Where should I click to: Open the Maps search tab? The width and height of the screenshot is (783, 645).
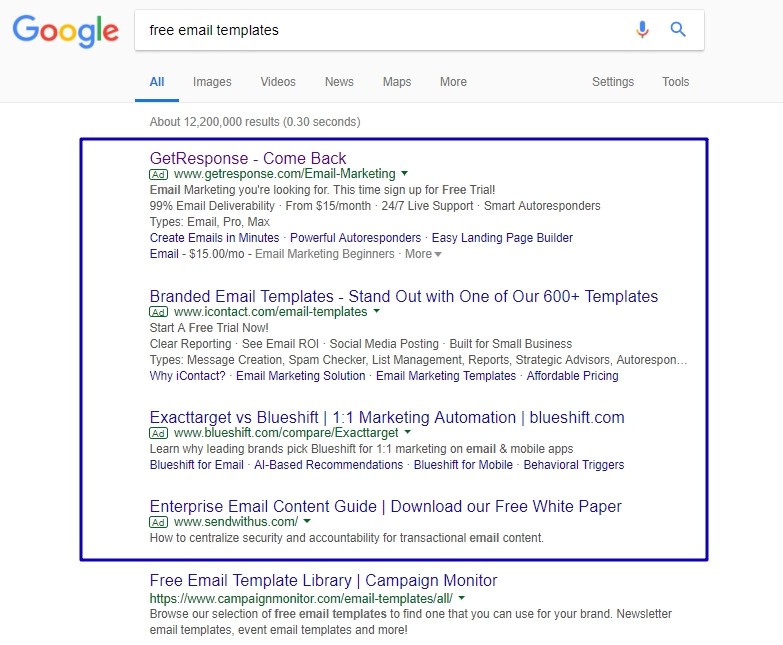[397, 82]
